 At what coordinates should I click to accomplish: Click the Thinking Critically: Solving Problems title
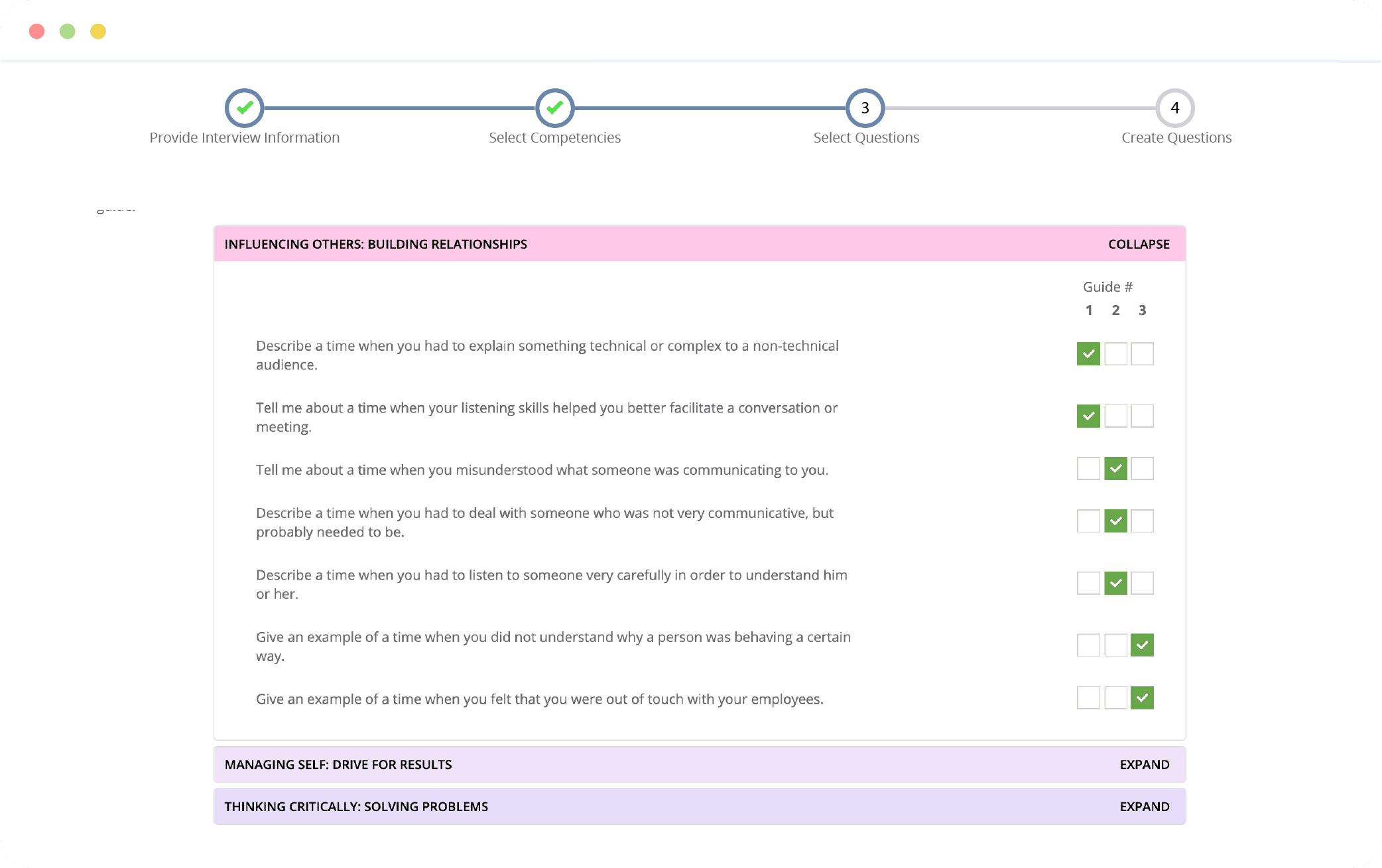point(356,806)
